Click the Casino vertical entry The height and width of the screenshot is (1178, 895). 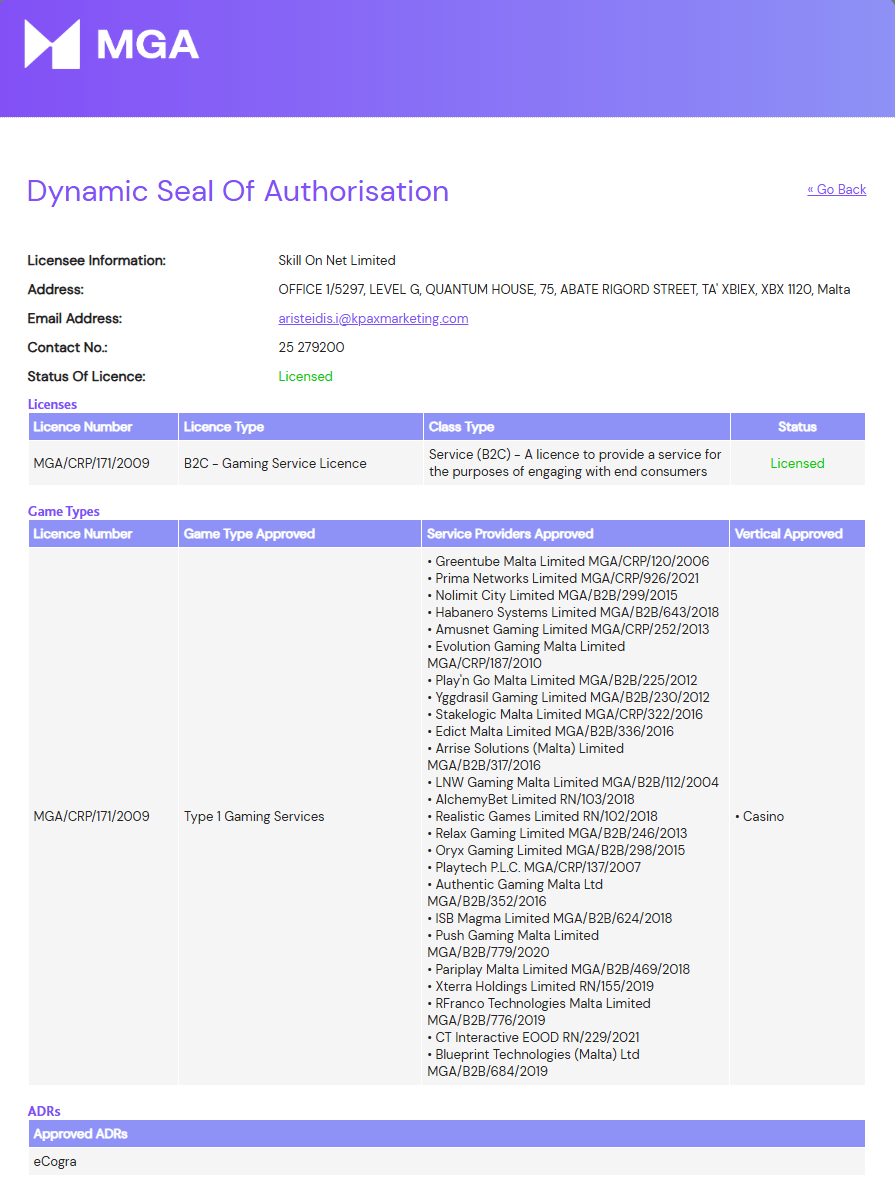762,816
